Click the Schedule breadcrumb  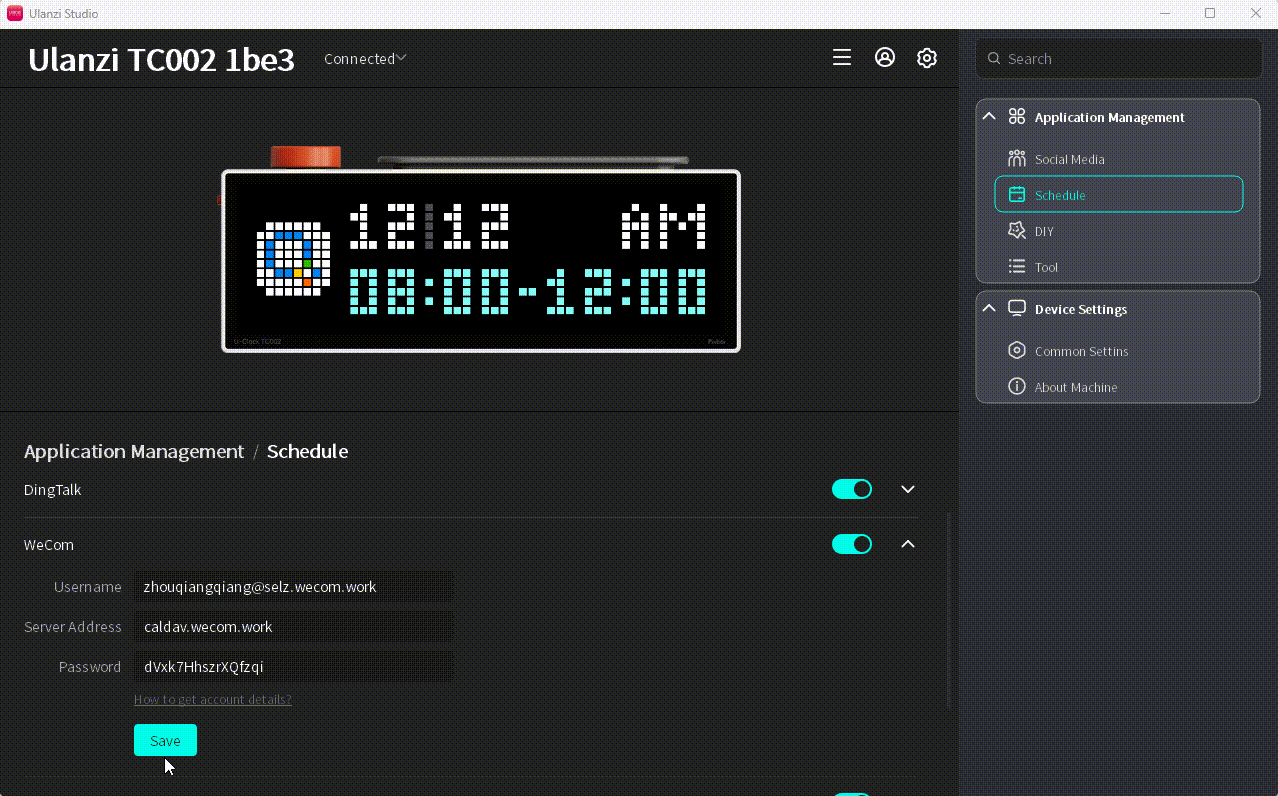[307, 451]
